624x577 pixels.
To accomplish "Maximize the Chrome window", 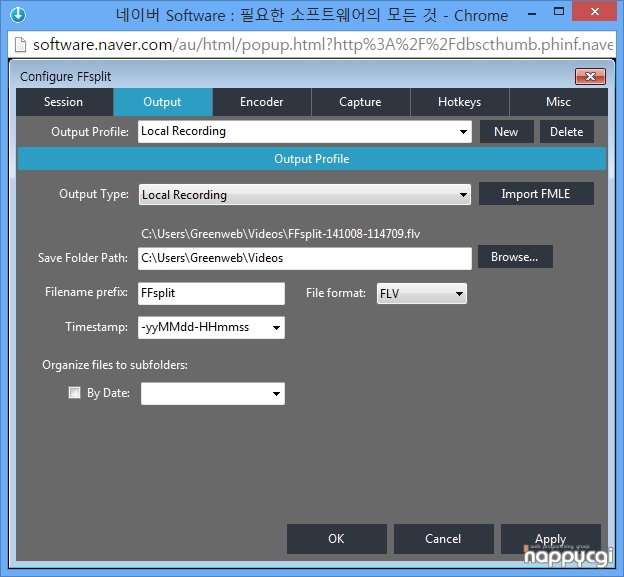I will [559, 12].
